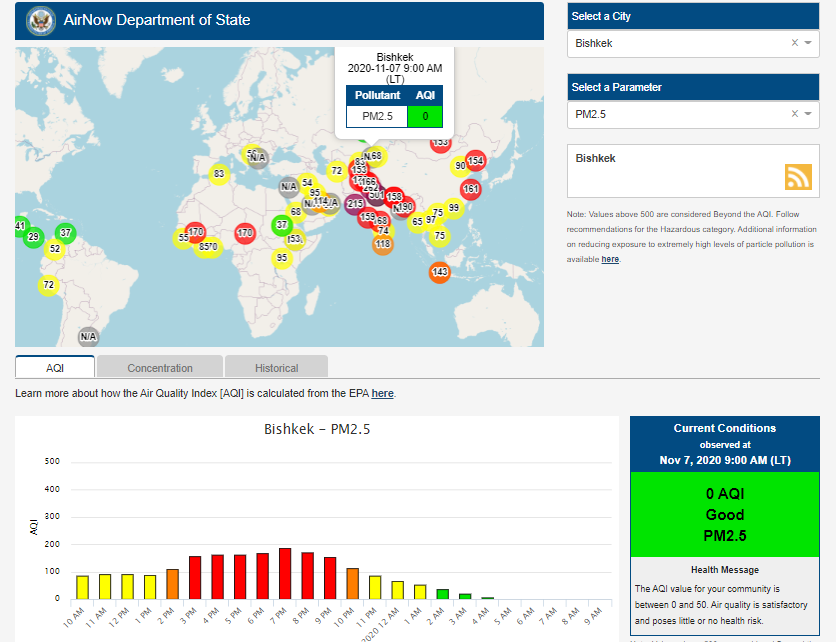Click the green 0 AQI Good status box

tap(724, 514)
